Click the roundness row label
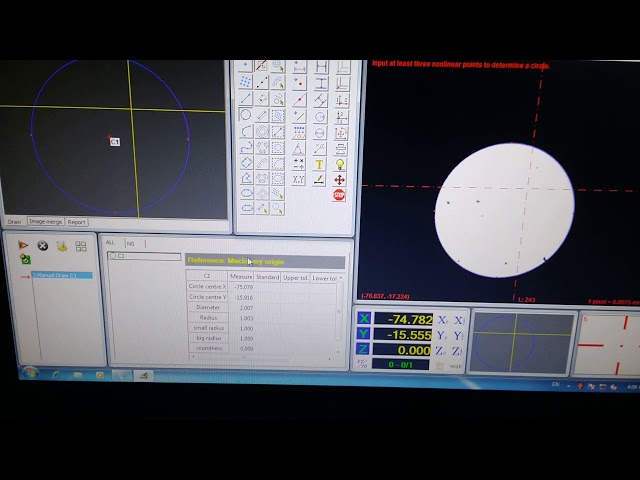Screen dimensions: 640x480 coord(209,348)
